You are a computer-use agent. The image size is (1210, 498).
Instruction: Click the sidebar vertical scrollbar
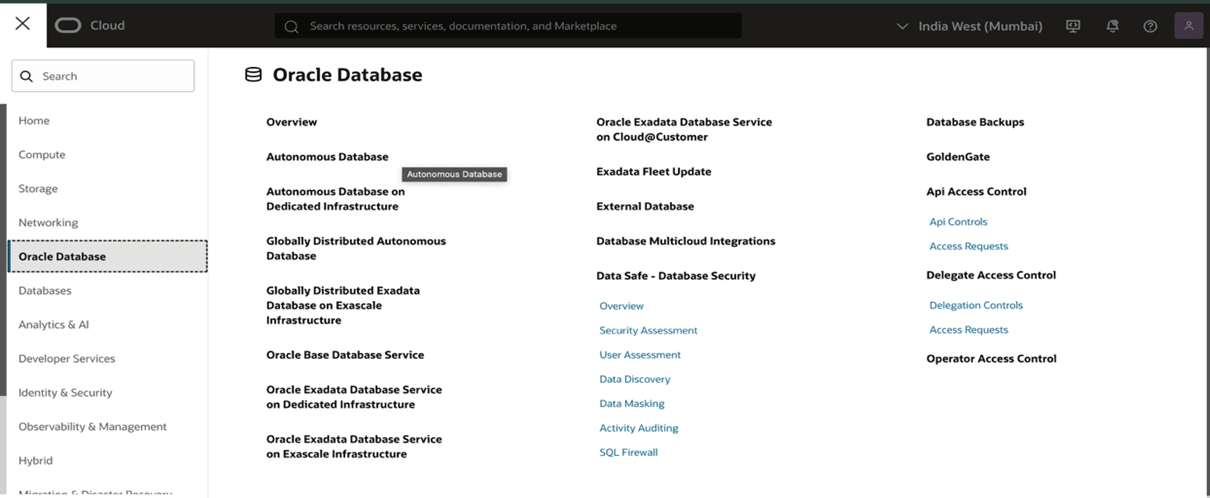click(3, 250)
